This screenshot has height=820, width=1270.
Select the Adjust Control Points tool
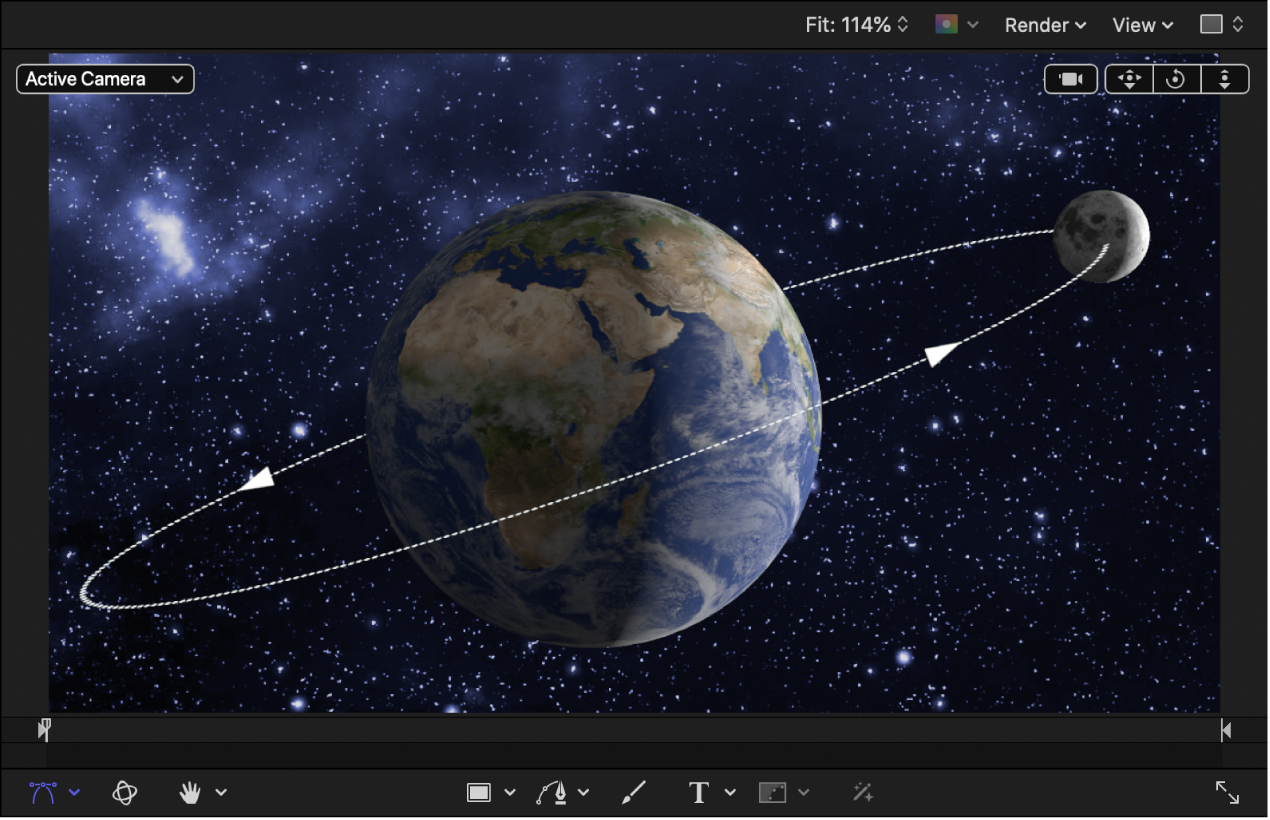[42, 792]
